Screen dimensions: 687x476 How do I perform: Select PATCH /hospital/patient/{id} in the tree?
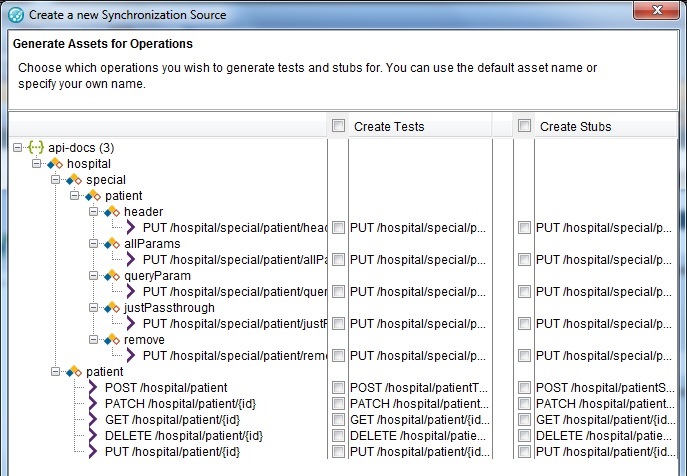[x=172, y=404]
